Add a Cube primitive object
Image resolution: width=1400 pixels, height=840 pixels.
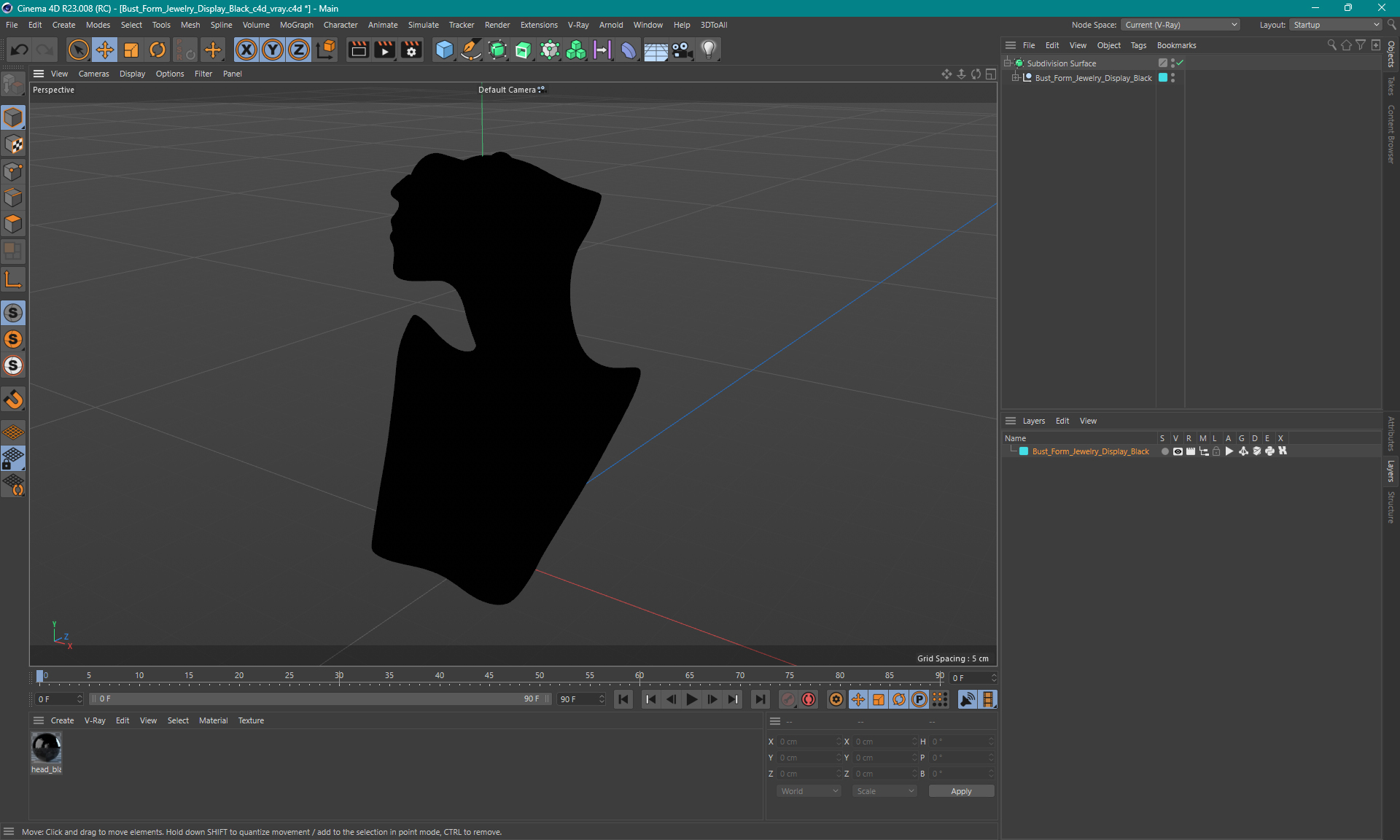[444, 50]
